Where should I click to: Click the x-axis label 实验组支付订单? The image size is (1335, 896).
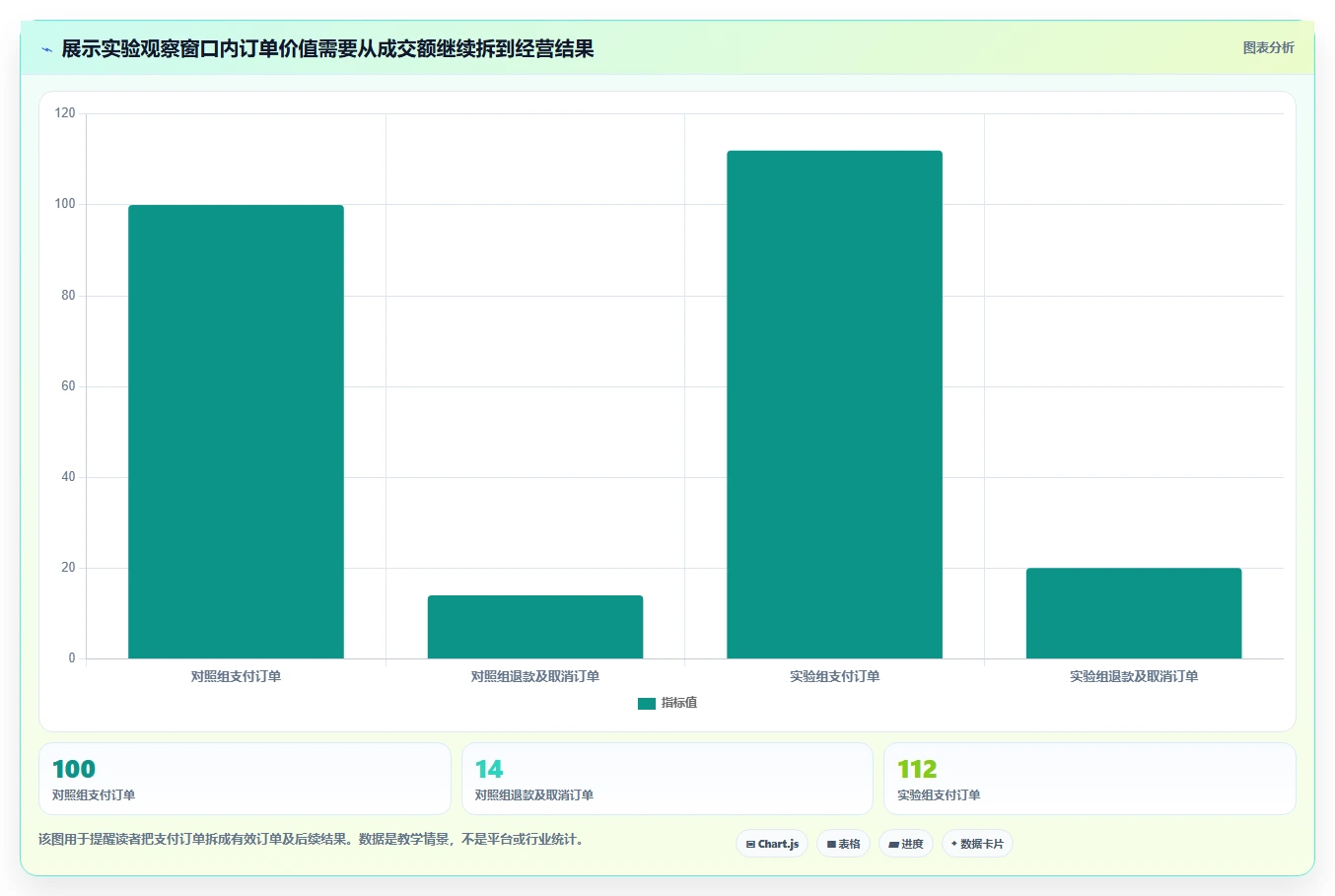834,676
